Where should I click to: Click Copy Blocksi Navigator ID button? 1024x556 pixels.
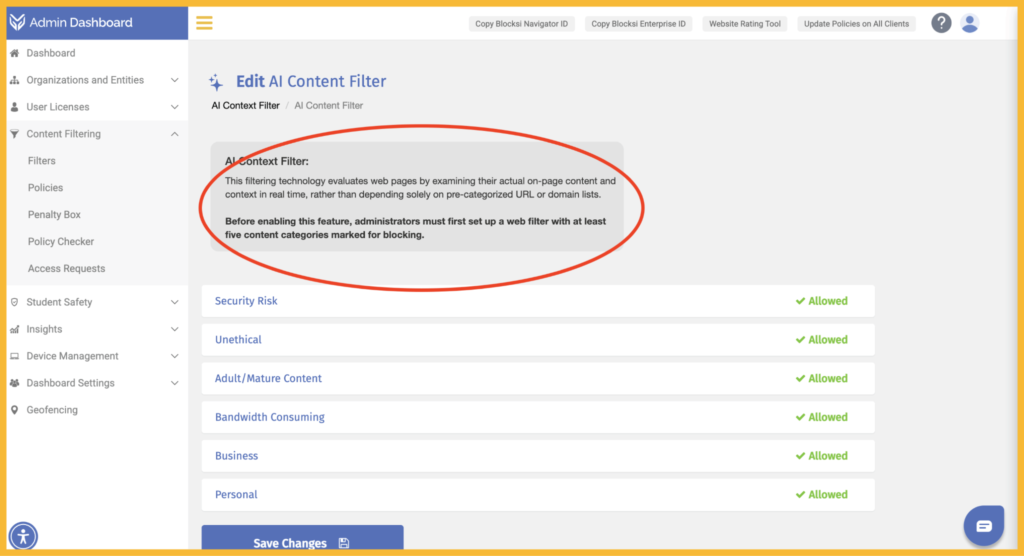[522, 24]
